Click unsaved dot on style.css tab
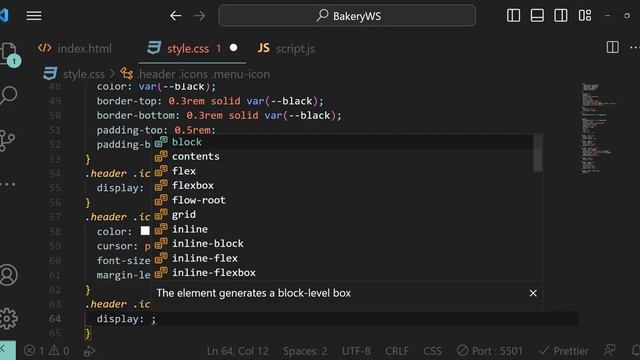 [233, 48]
